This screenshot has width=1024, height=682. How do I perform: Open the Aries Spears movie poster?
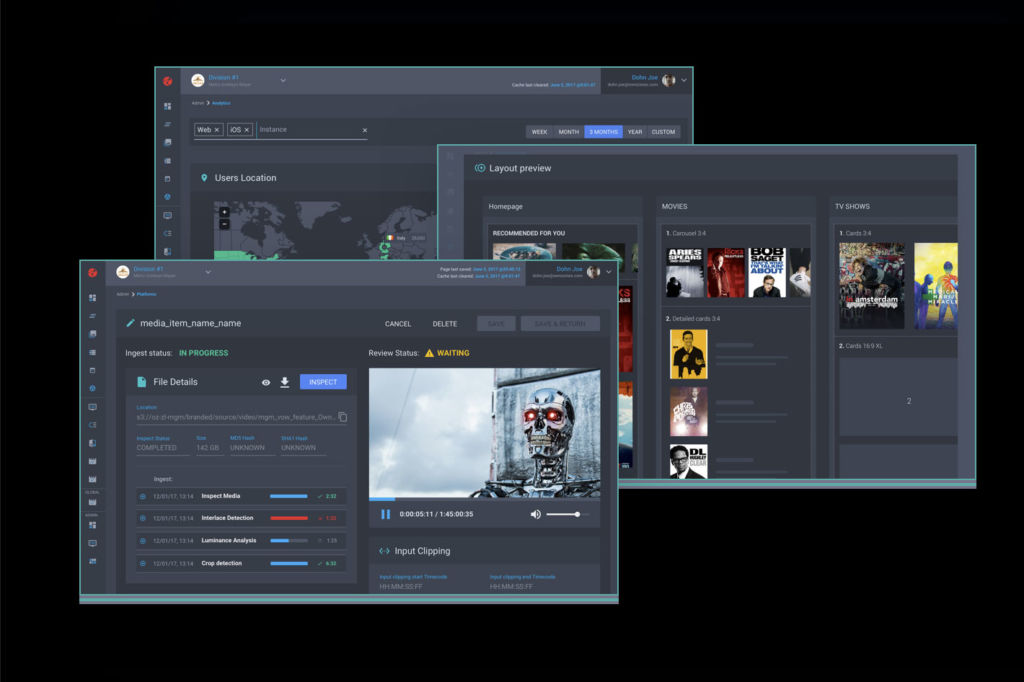click(x=685, y=272)
